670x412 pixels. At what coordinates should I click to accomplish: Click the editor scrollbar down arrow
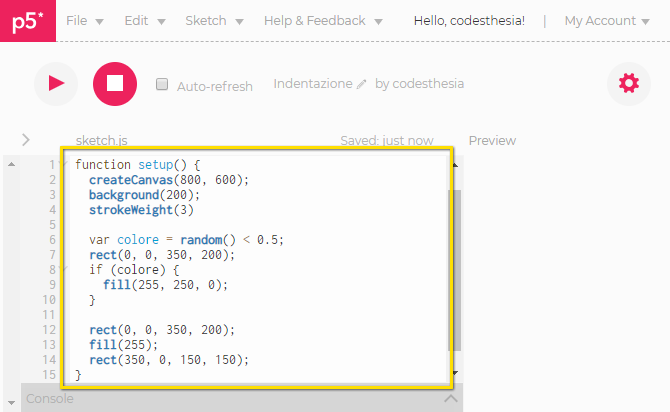(x=456, y=373)
